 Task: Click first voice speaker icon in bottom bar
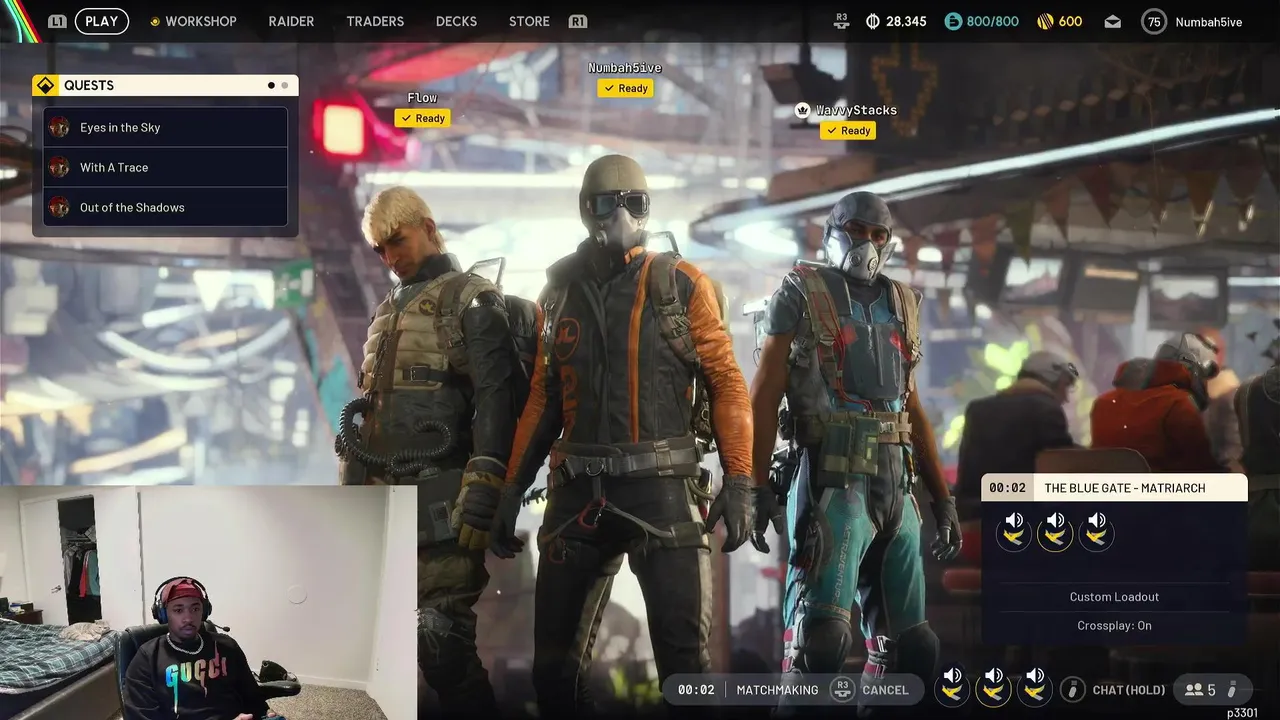pyautogui.click(x=952, y=687)
